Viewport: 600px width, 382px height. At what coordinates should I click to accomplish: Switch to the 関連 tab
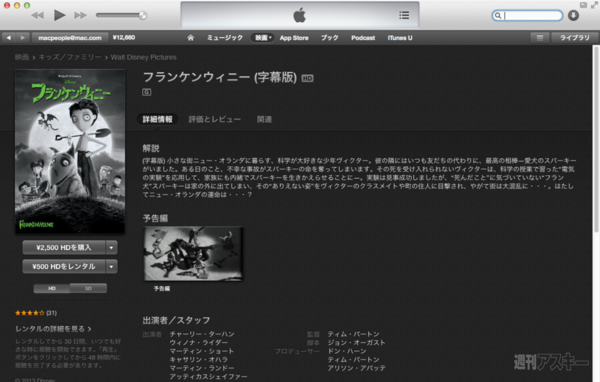[264, 119]
